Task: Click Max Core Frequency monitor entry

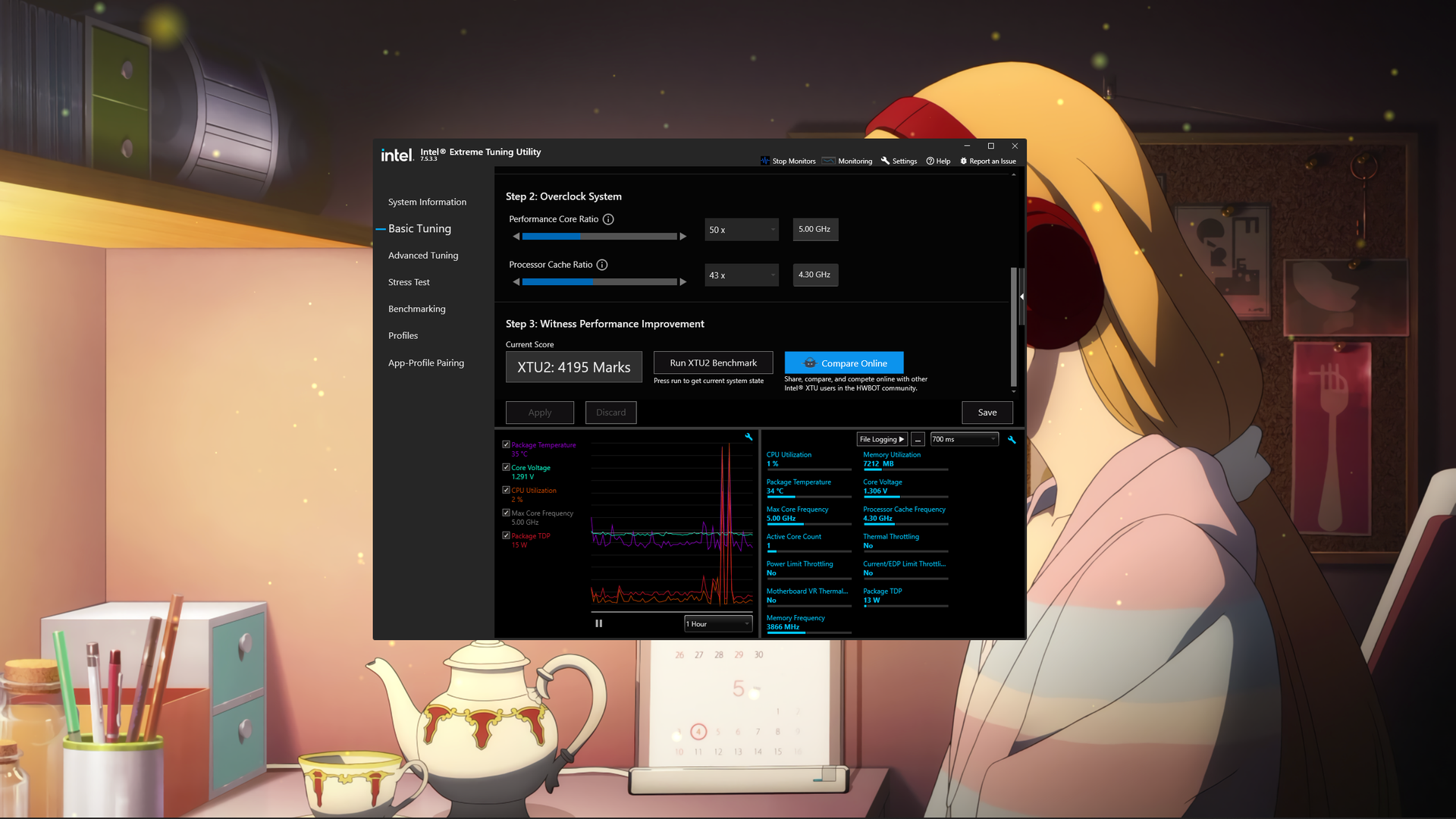Action: coord(808,514)
